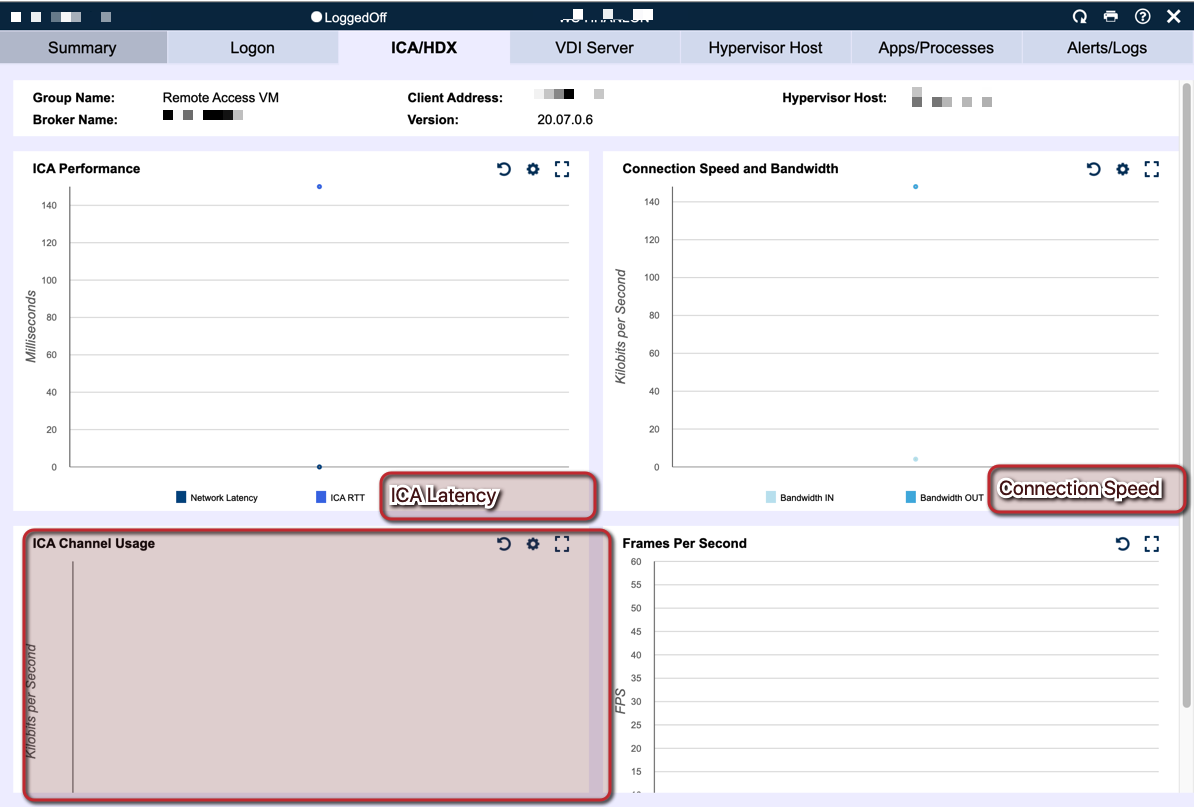The image size is (1194, 807).
Task: Click the LoggedOff status indicator
Action: [x=348, y=16]
